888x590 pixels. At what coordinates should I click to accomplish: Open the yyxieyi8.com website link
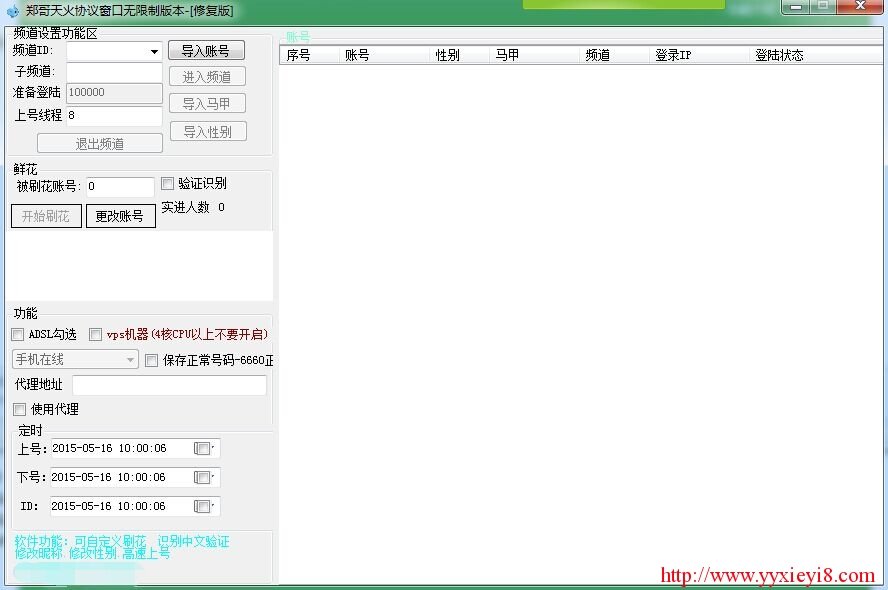[766, 576]
